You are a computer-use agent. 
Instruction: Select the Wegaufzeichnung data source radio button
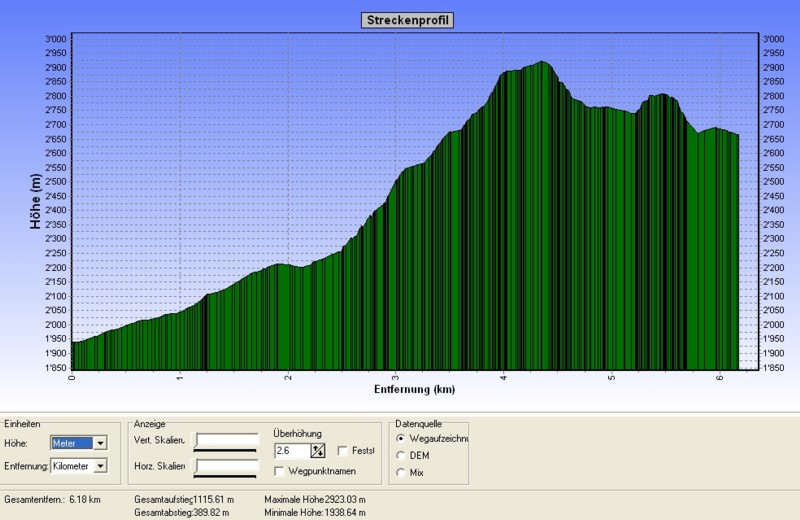402,438
